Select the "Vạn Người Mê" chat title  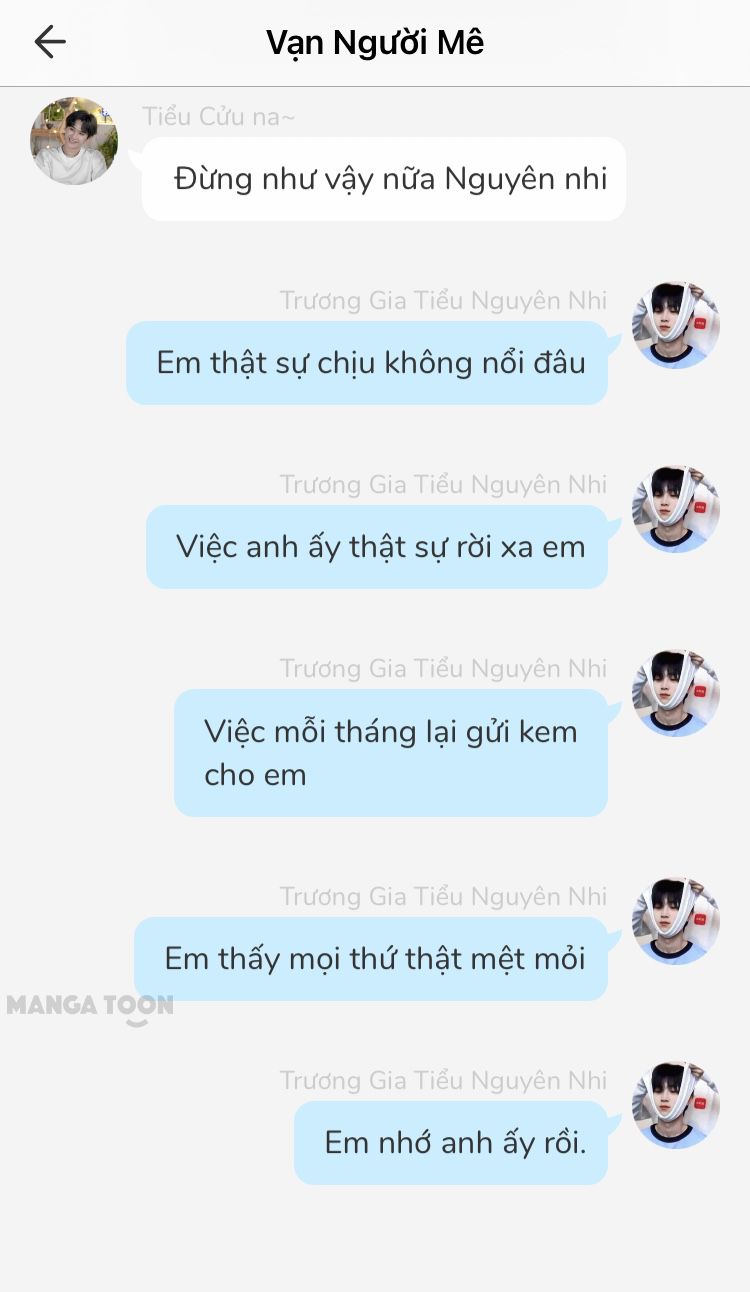(x=375, y=43)
